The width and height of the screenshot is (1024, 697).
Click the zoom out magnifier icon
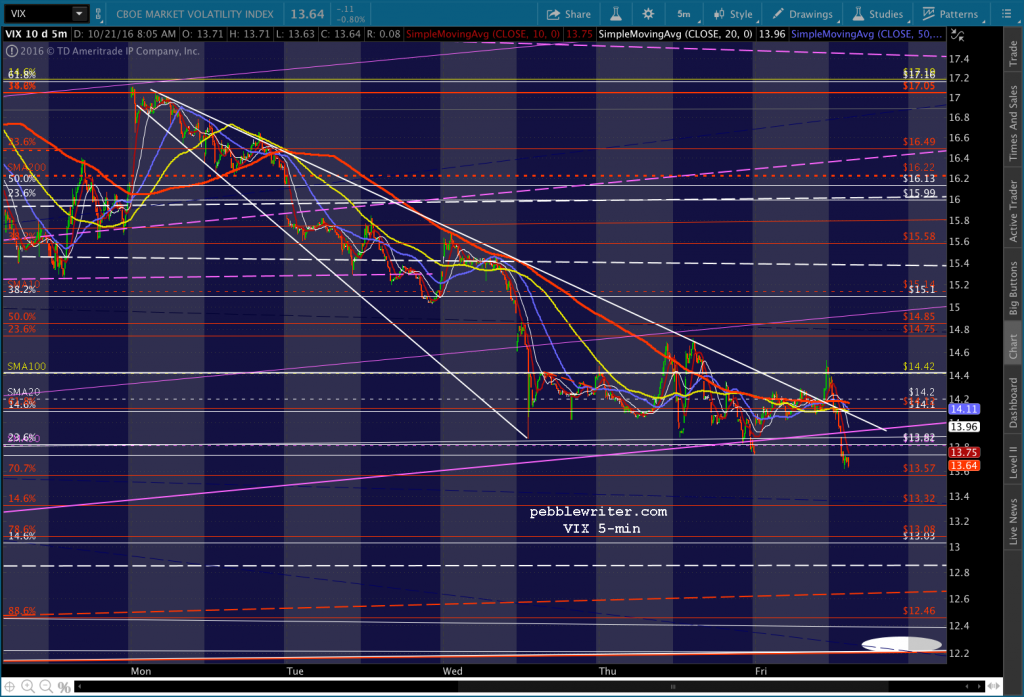point(46,687)
